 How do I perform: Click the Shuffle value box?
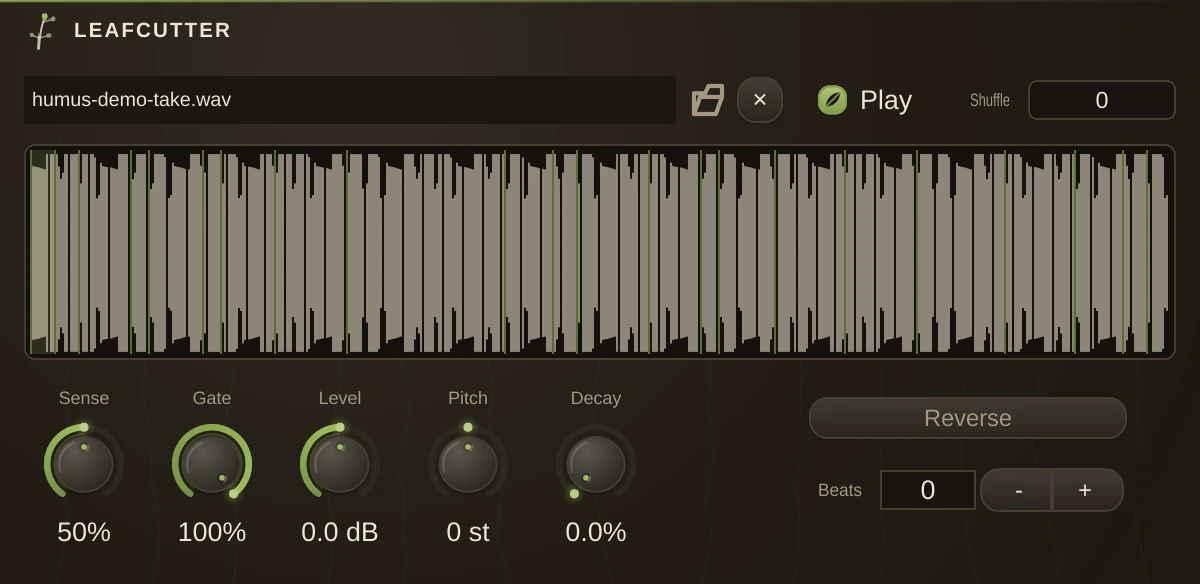[1102, 100]
